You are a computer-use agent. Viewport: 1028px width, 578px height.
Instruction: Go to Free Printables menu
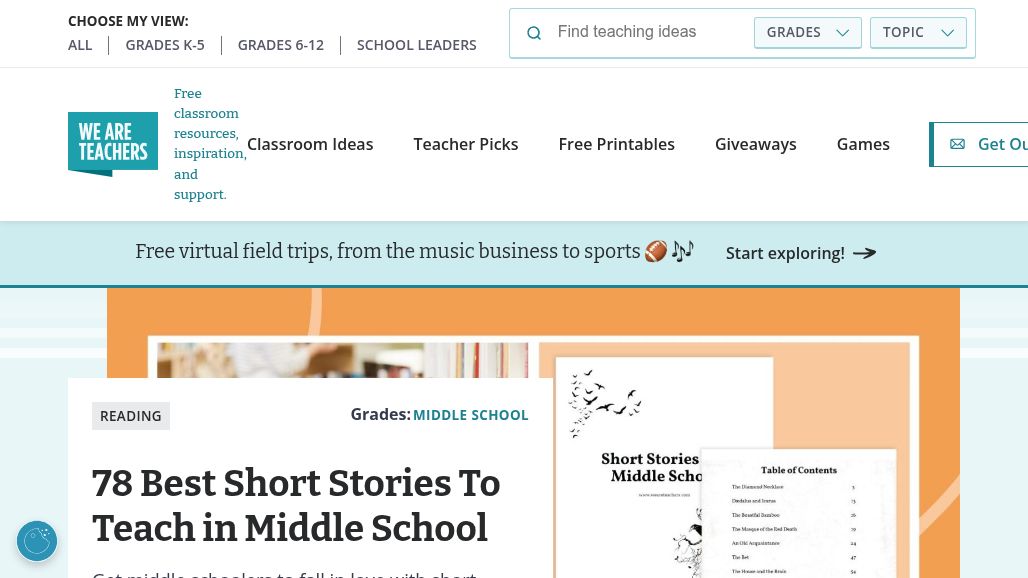617,144
